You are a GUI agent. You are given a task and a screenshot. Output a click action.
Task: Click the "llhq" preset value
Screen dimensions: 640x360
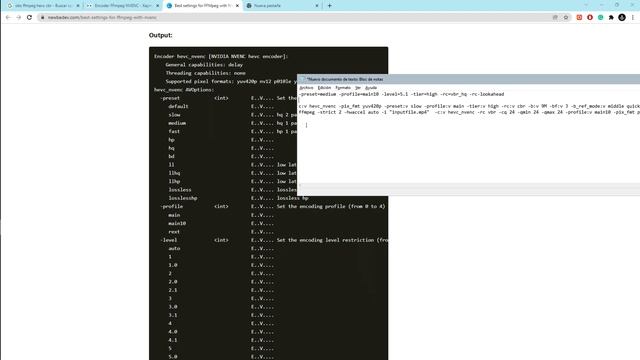click(174, 173)
